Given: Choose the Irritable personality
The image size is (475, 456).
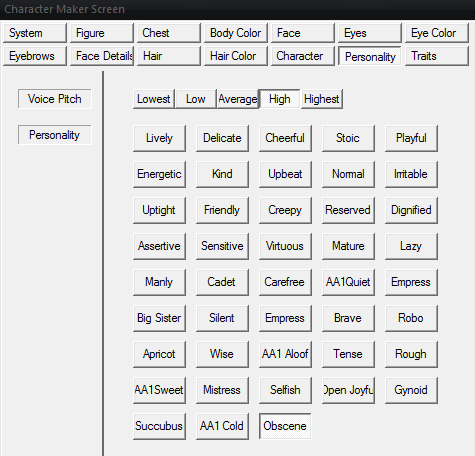Looking at the screenshot, I should click(411, 174).
